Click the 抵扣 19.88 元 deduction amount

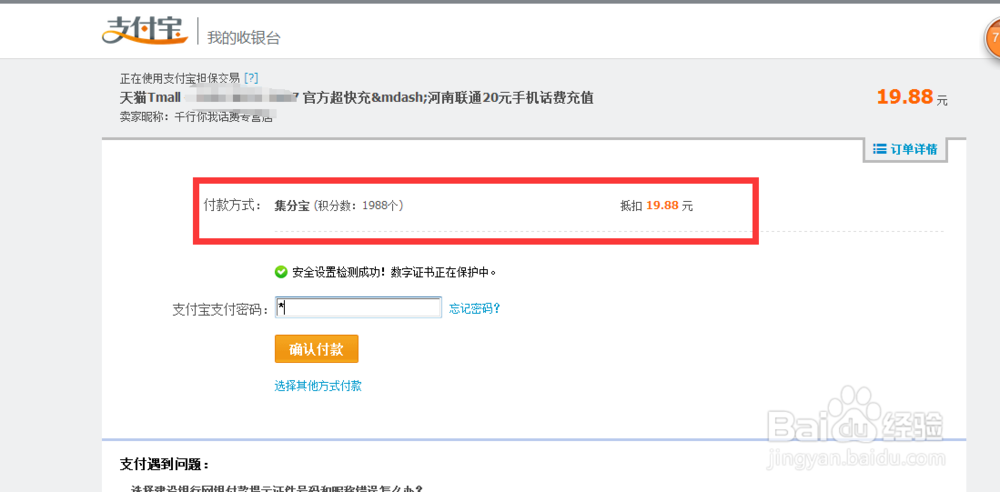click(x=656, y=206)
